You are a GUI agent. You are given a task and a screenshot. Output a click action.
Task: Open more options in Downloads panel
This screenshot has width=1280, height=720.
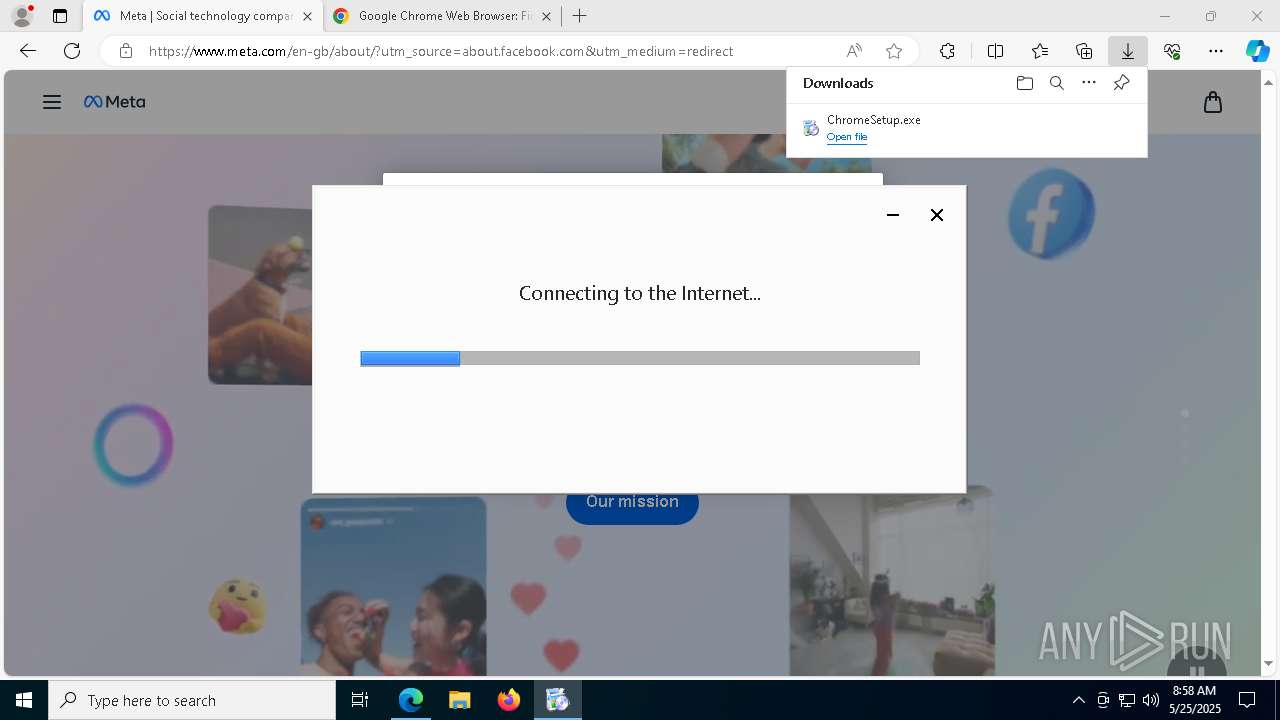[1089, 83]
